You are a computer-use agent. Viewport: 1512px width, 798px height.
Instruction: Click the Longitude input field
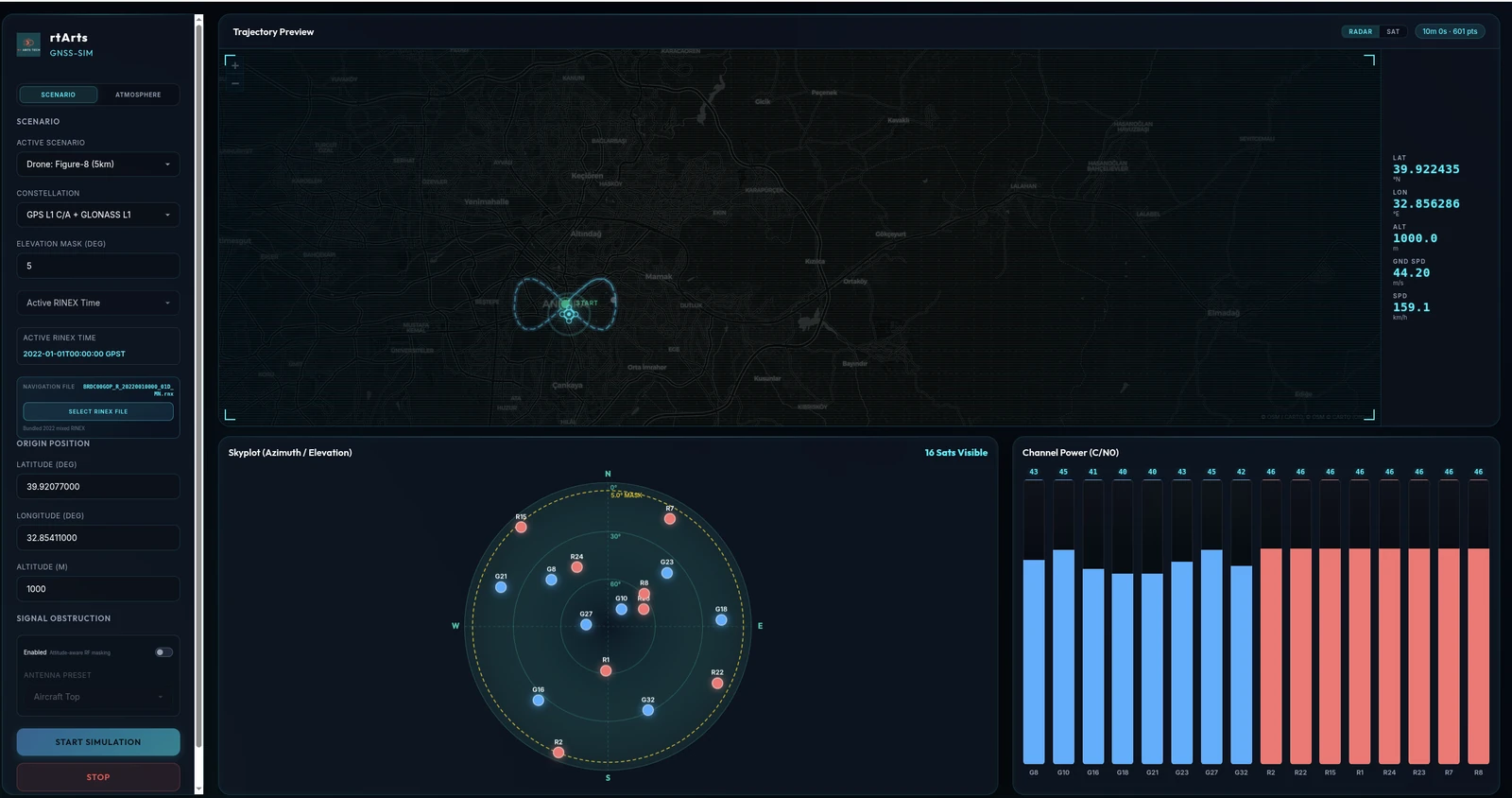pos(98,538)
